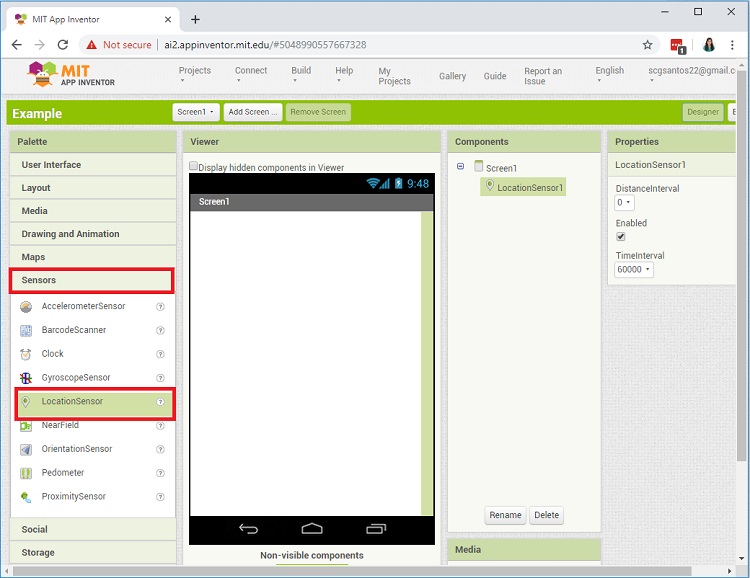750x578 pixels.
Task: Open help for OrientationSensor
Action: click(x=161, y=449)
